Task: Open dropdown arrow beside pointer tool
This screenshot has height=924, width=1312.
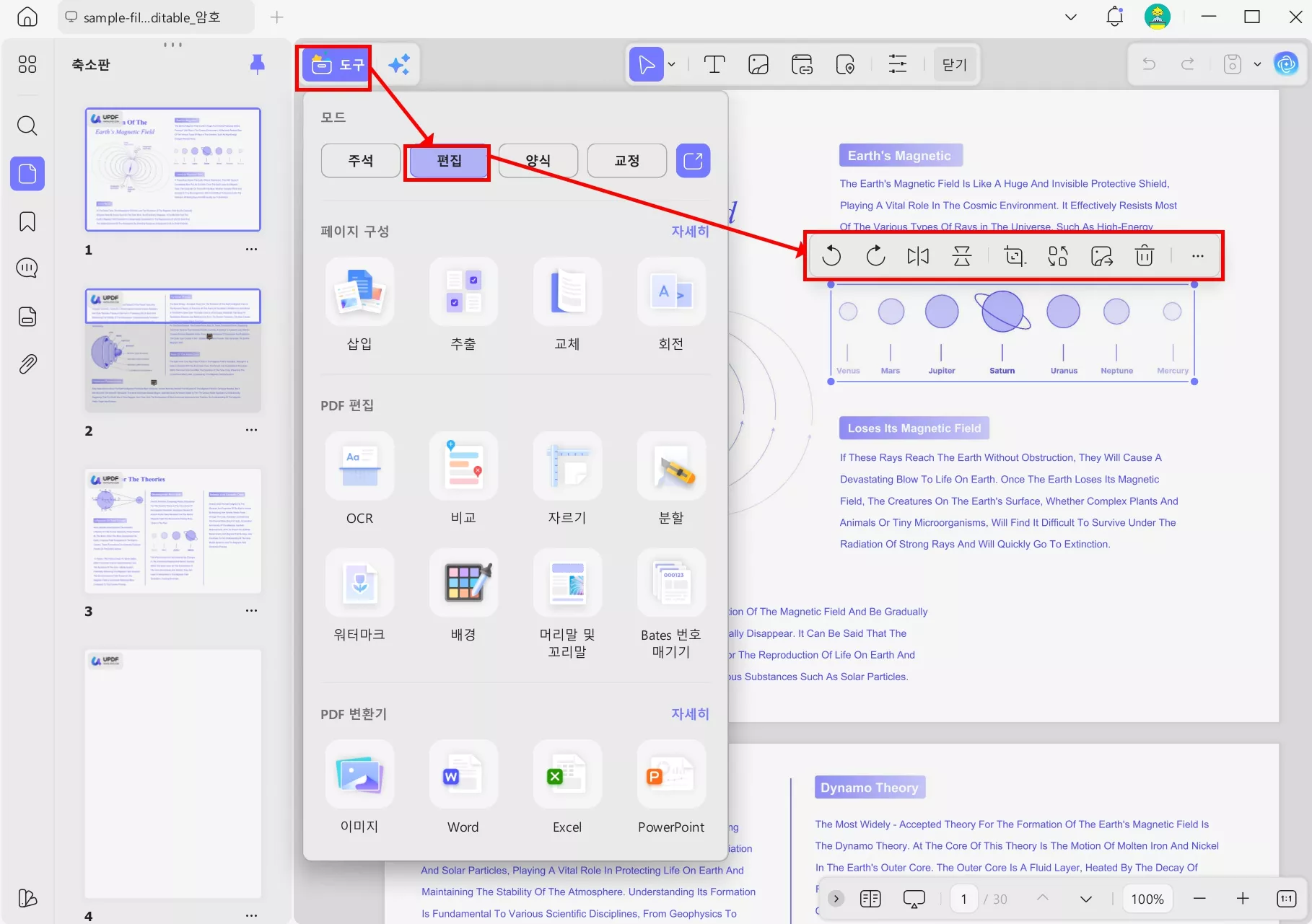Action: tap(672, 65)
